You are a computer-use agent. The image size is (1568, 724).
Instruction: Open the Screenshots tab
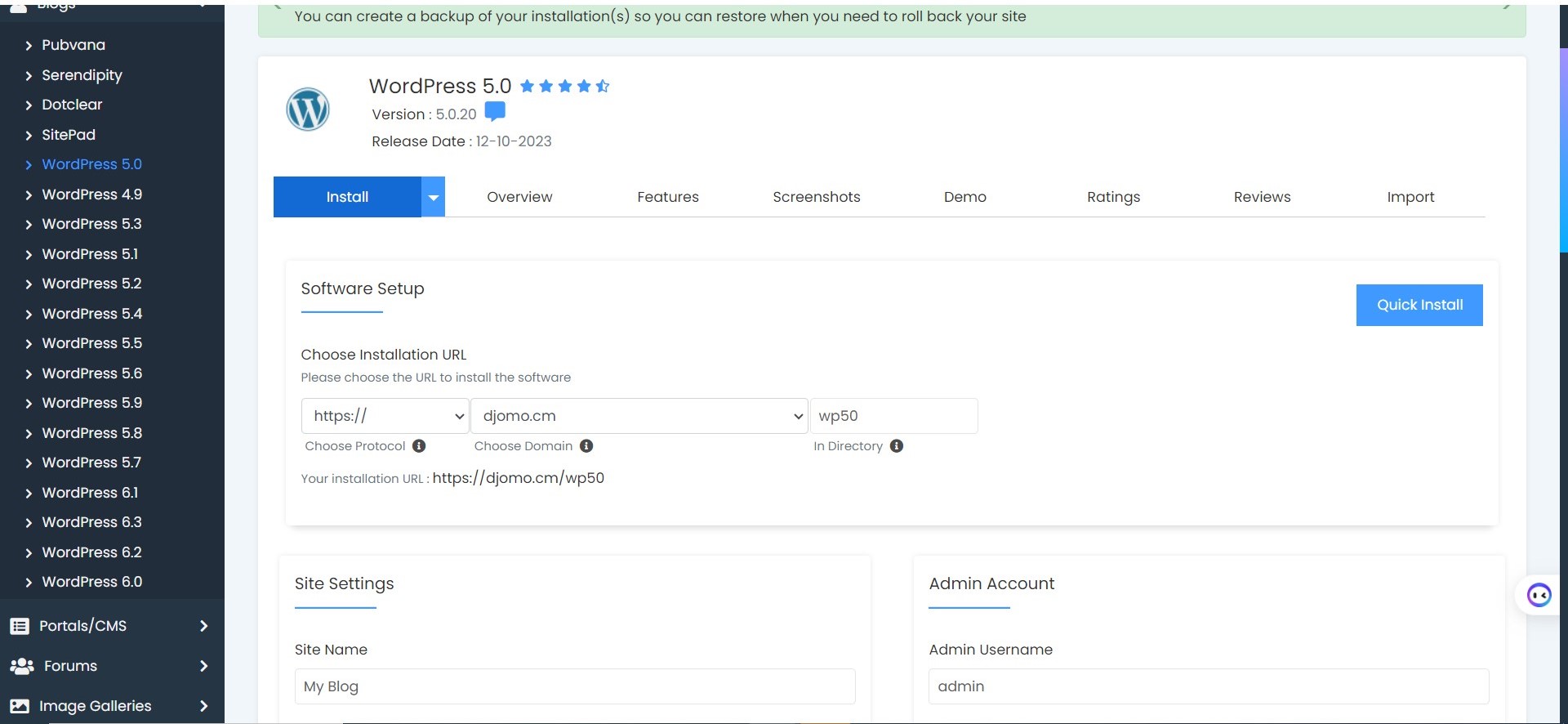817,197
